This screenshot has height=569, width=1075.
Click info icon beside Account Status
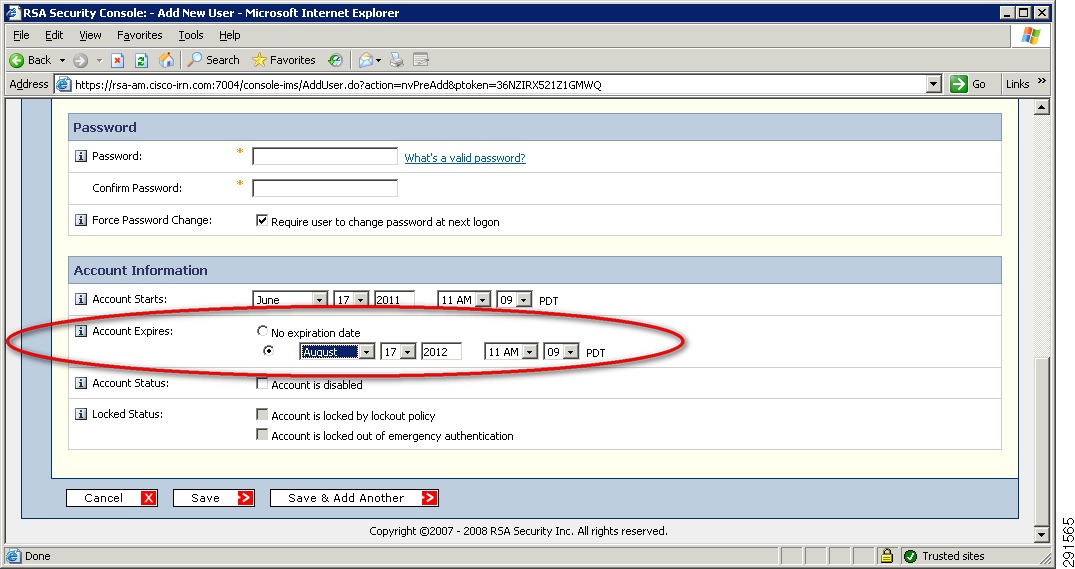pos(81,384)
